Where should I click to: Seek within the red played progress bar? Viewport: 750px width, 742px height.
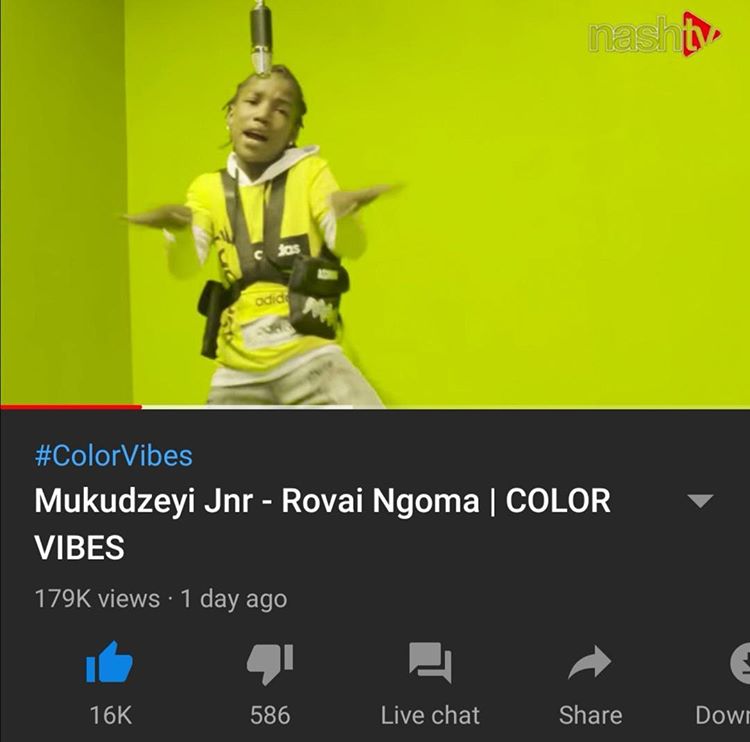pos(71,407)
